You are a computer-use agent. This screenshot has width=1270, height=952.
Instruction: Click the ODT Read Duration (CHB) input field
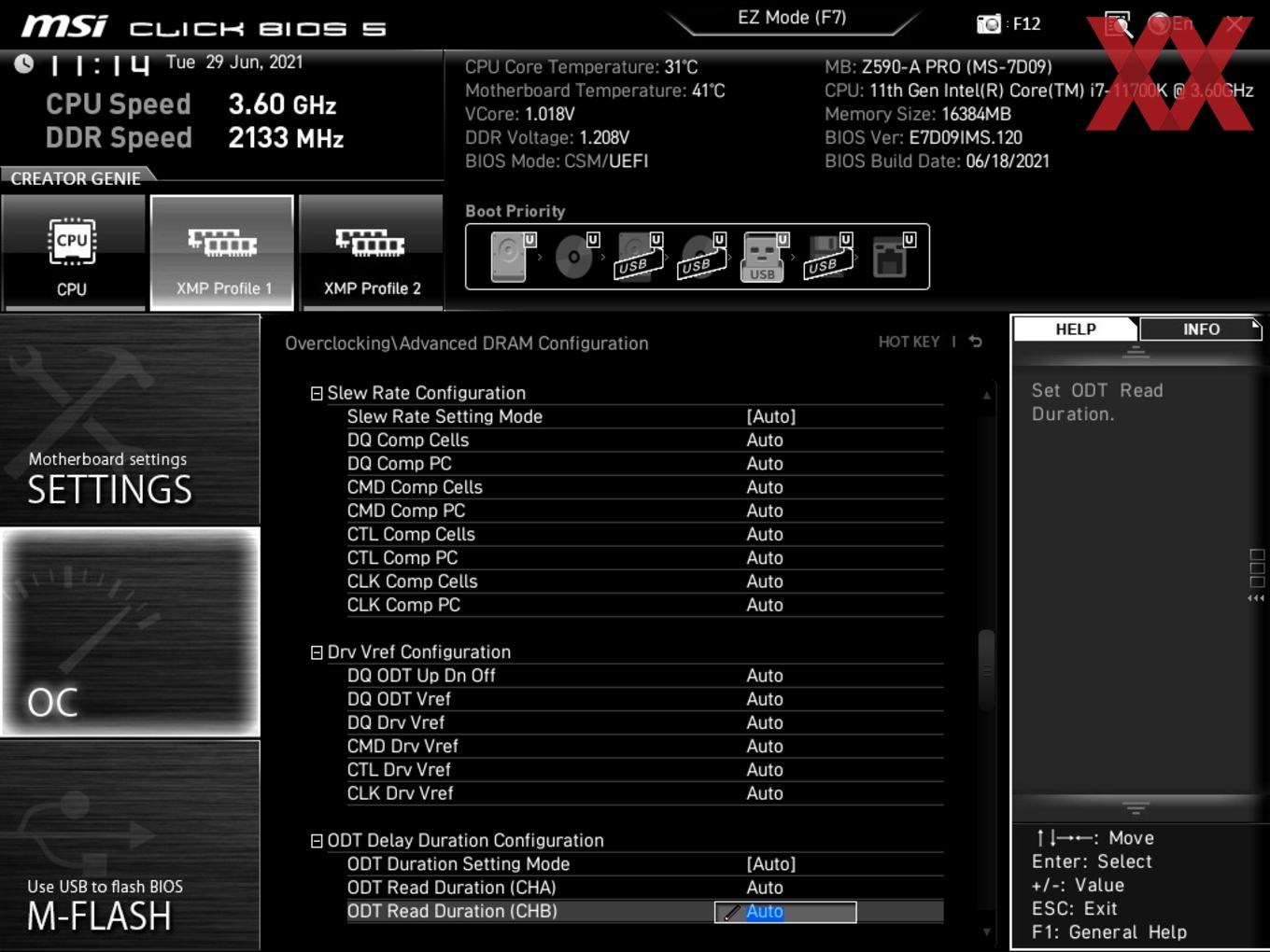pyautogui.click(x=785, y=912)
